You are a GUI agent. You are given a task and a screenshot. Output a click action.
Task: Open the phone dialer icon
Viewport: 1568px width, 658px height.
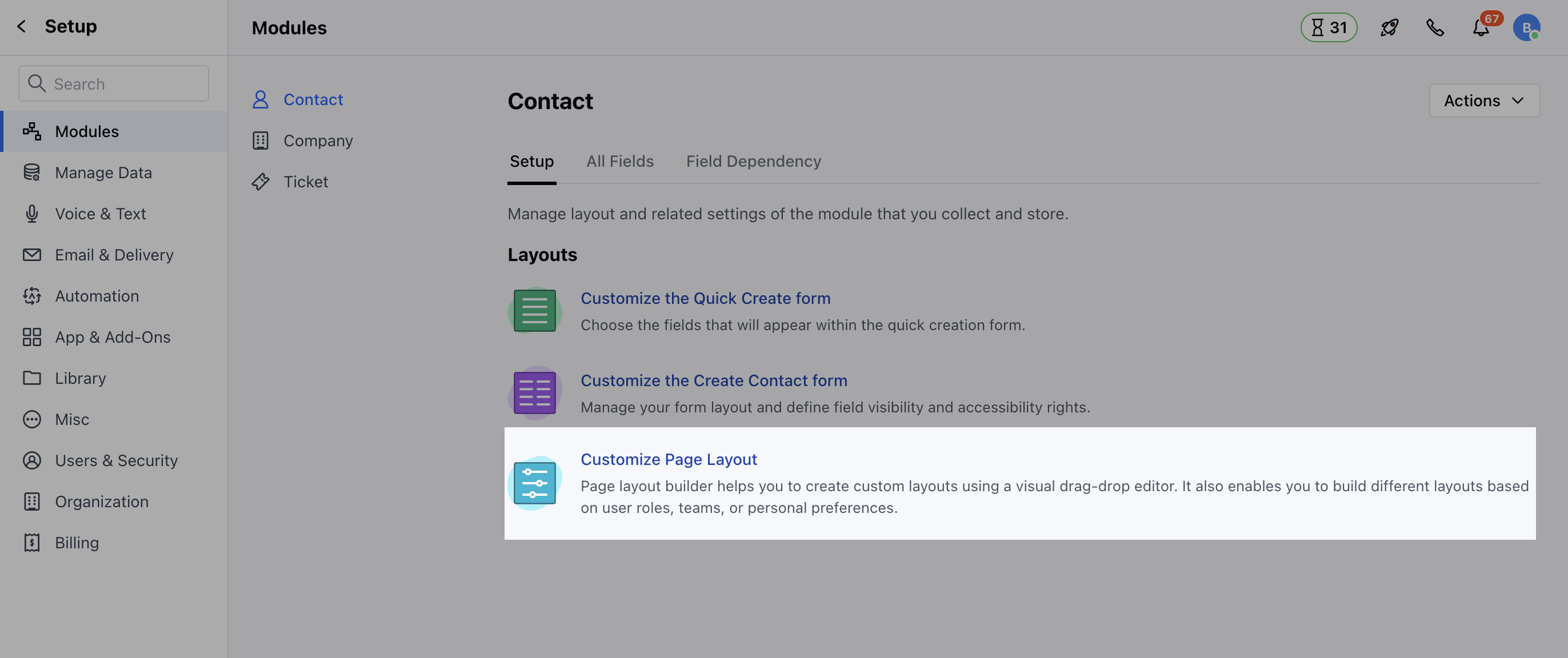tap(1435, 27)
